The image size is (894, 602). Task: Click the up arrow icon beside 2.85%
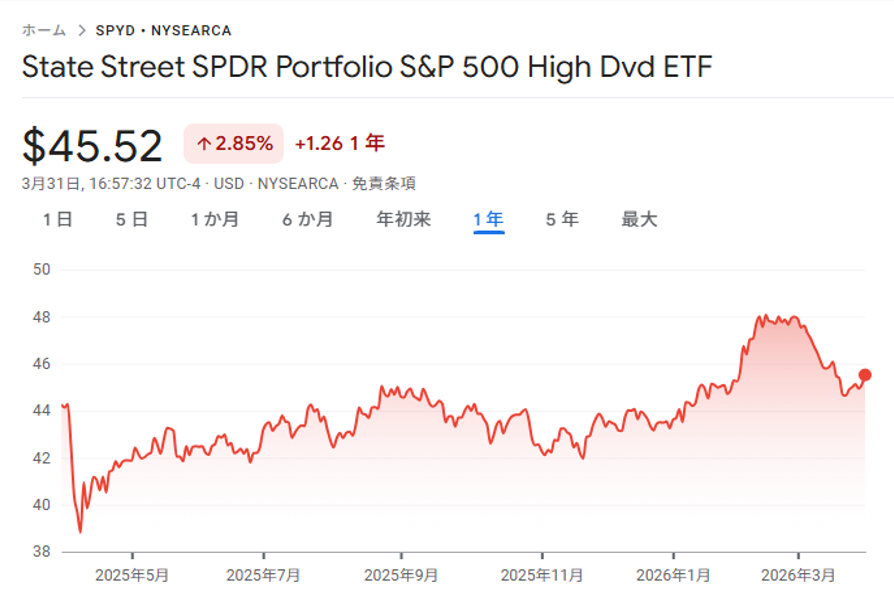click(x=203, y=144)
